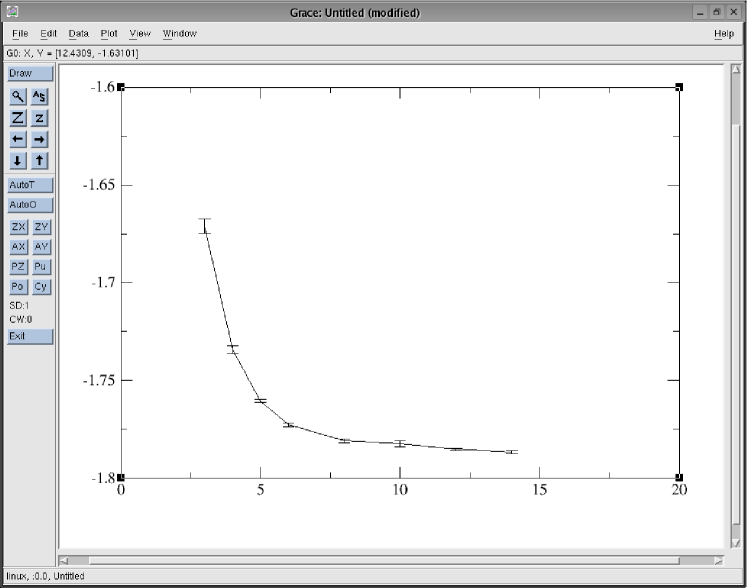The image size is (747, 588).
Task: Click the vertical scrollbar down arrow
Action: [736, 543]
